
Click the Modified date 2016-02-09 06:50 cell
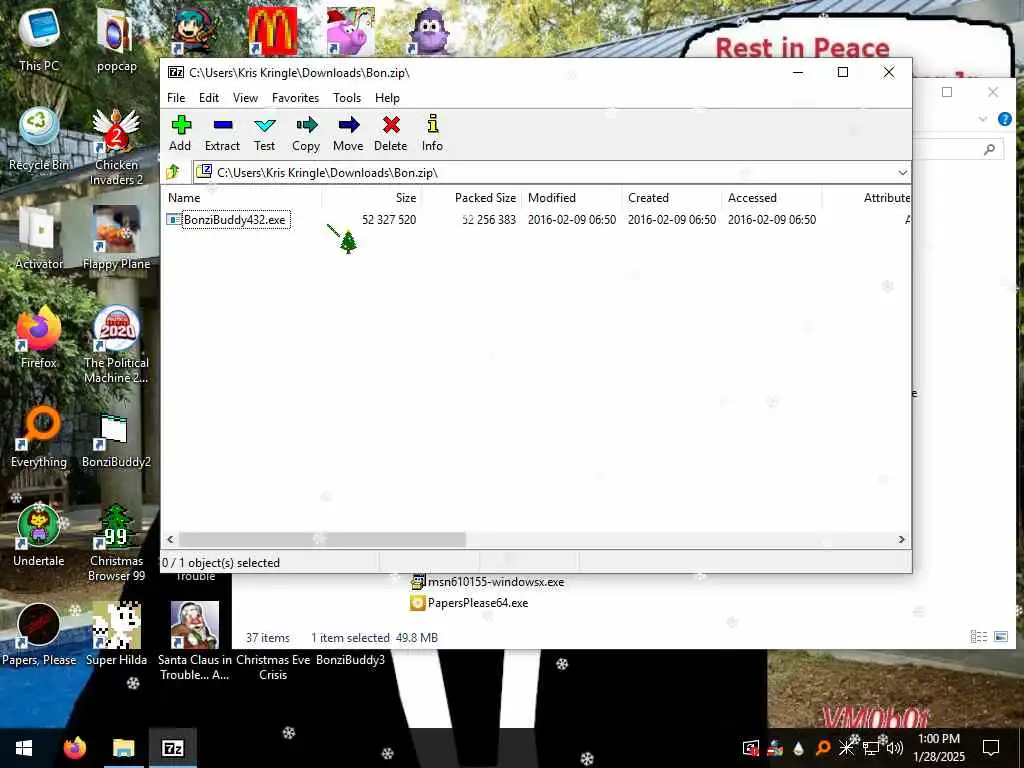coord(571,220)
